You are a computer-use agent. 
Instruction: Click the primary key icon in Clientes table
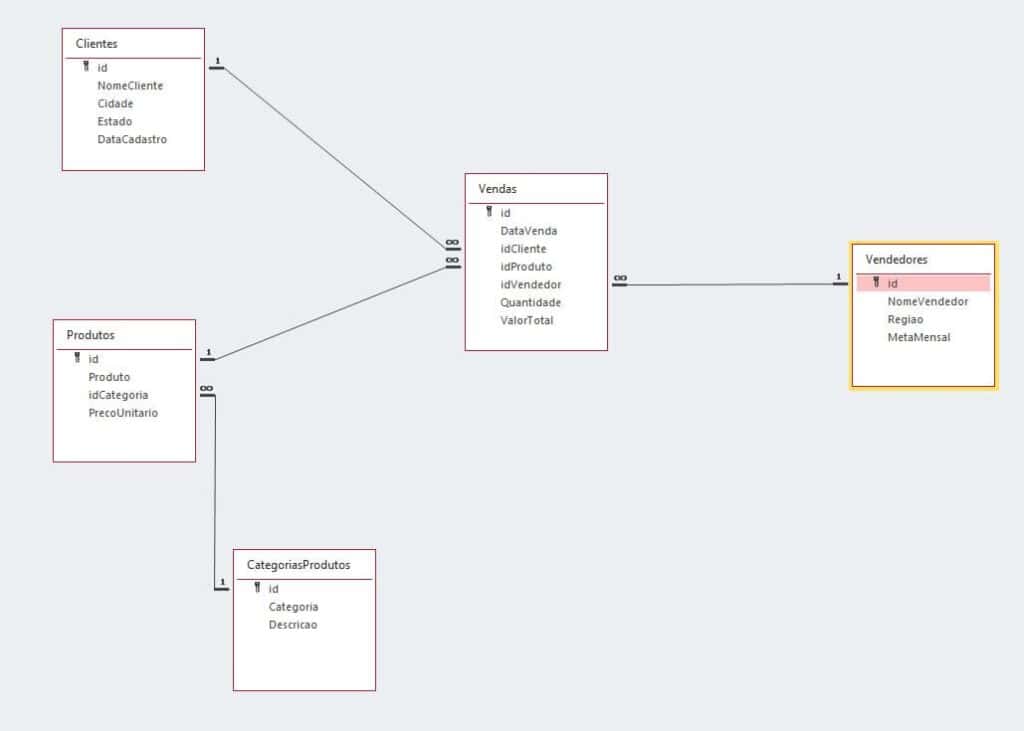pos(86,67)
